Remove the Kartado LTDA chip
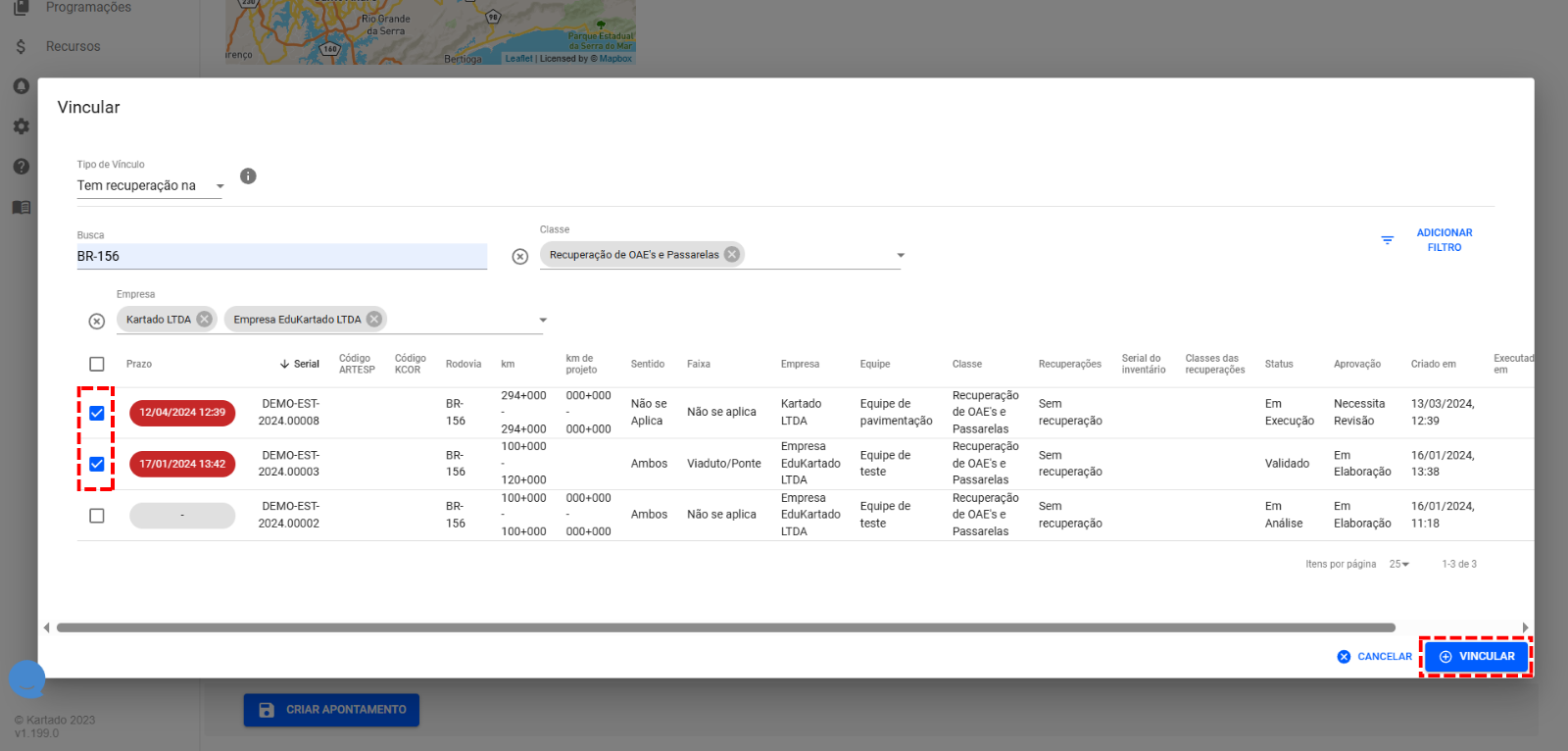The width and height of the screenshot is (1568, 751). [x=204, y=320]
